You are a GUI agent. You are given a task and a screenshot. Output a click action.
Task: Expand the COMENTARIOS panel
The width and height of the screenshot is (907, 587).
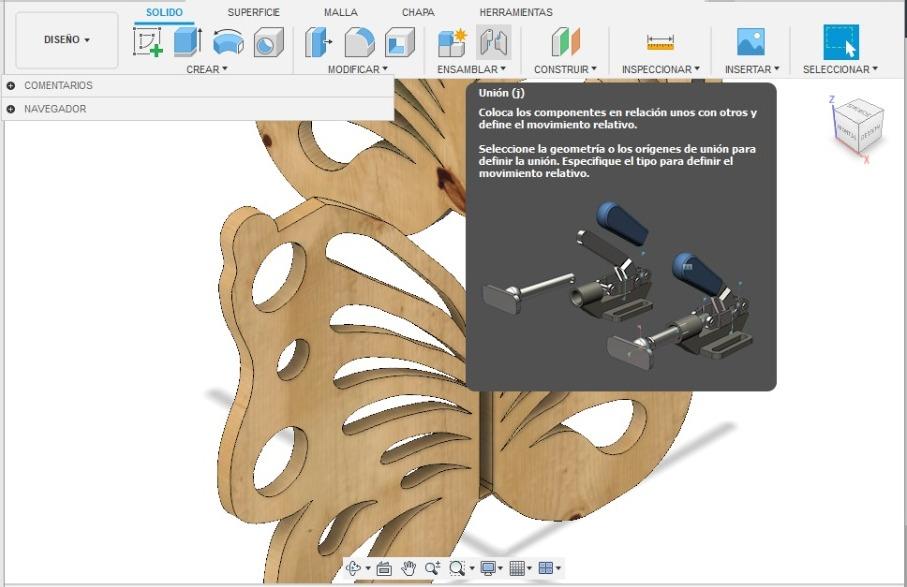[10, 86]
